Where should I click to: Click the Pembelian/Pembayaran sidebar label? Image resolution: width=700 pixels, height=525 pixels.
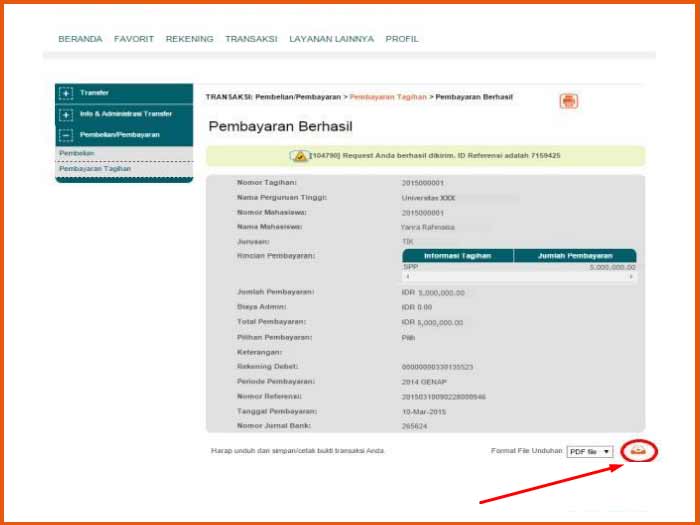120,135
